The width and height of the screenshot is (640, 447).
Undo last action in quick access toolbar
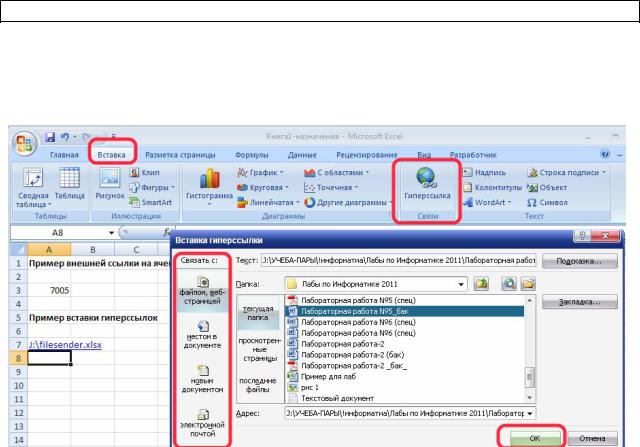coord(64,137)
